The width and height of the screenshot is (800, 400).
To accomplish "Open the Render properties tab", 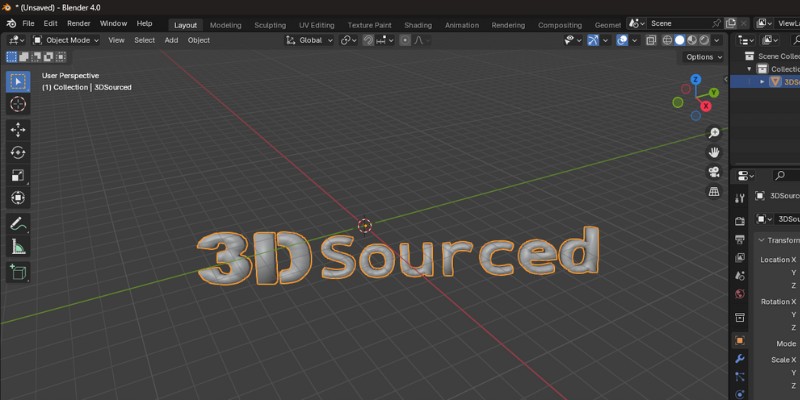I will tap(739, 221).
